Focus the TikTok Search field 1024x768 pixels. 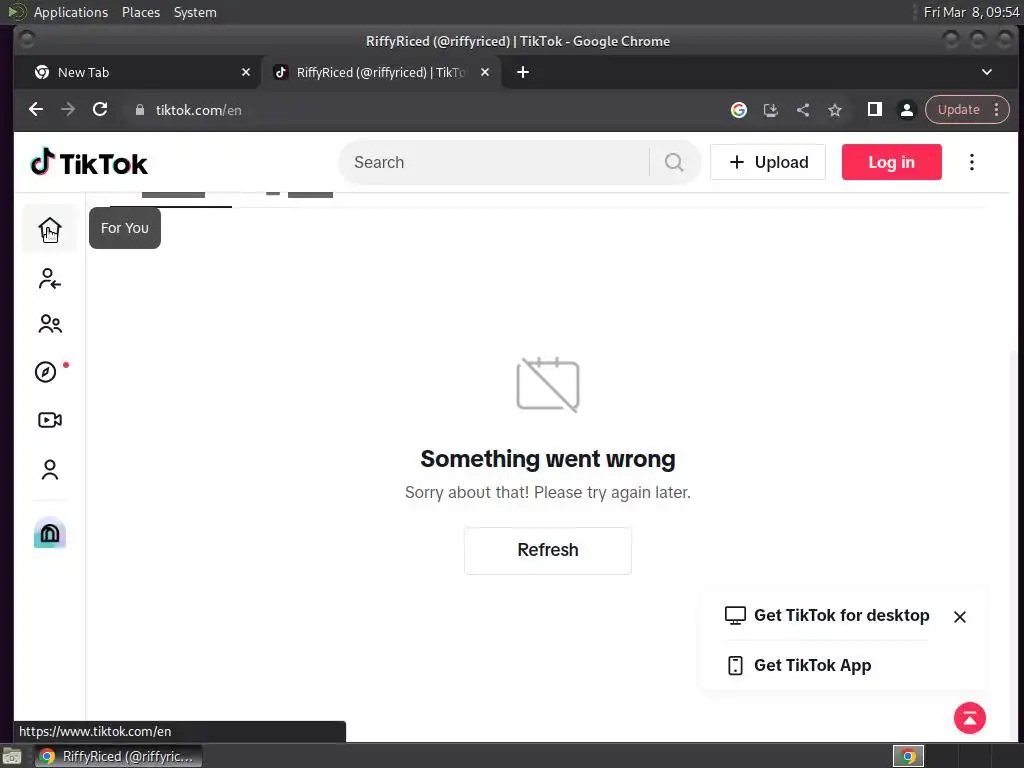pos(496,162)
